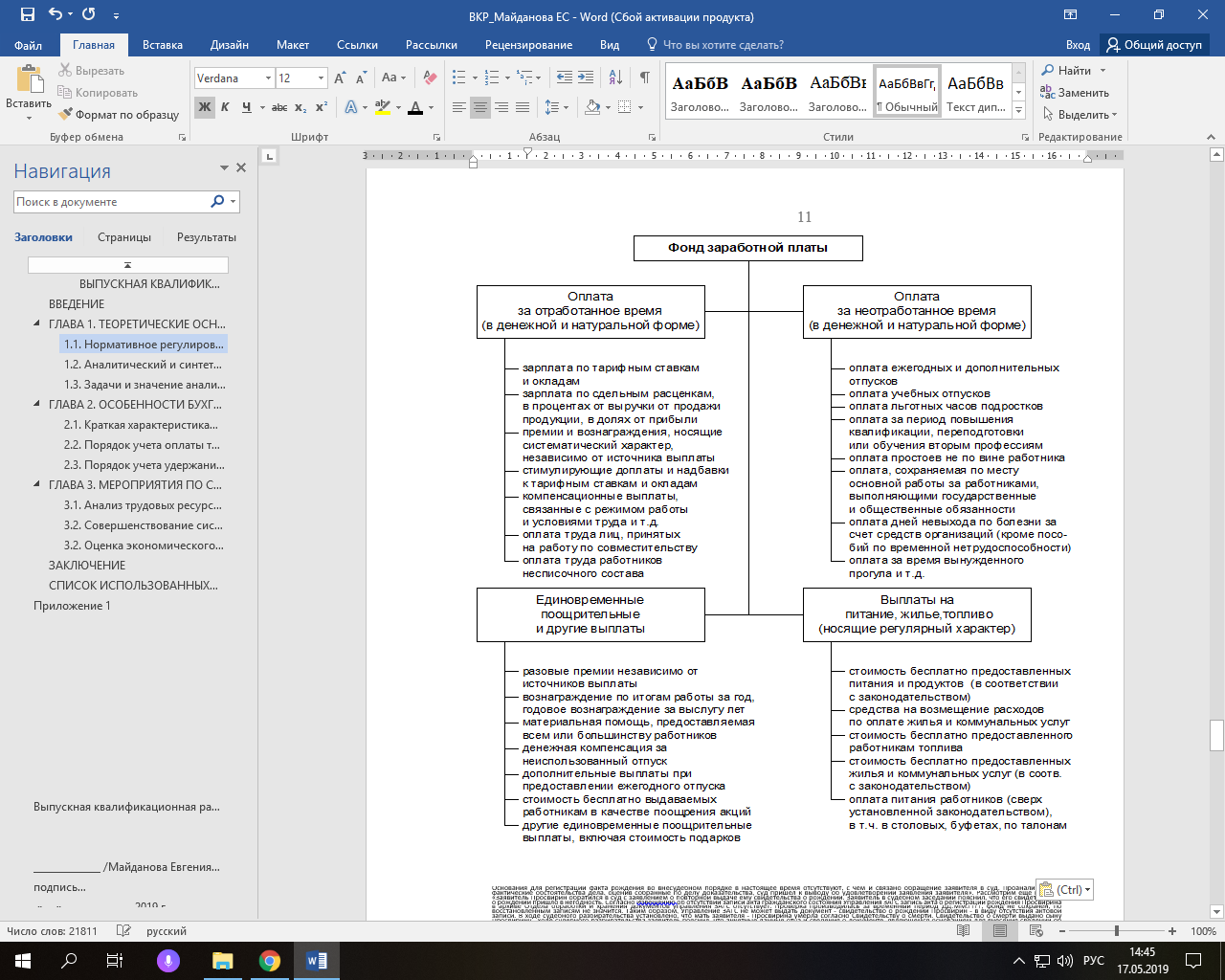Viewport: 1225px width, 980px height.
Task: Show the Страницы tab in navigation pane
Action: [124, 237]
